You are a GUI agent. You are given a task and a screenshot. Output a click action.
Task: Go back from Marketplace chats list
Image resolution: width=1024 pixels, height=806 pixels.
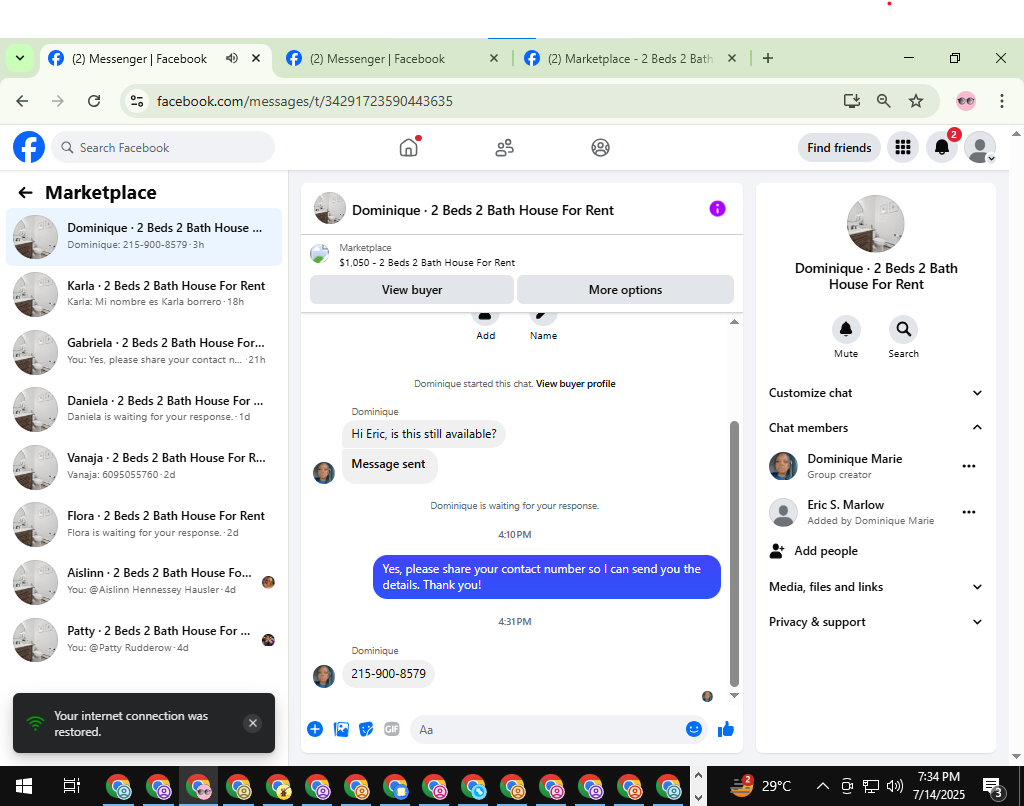click(25, 193)
